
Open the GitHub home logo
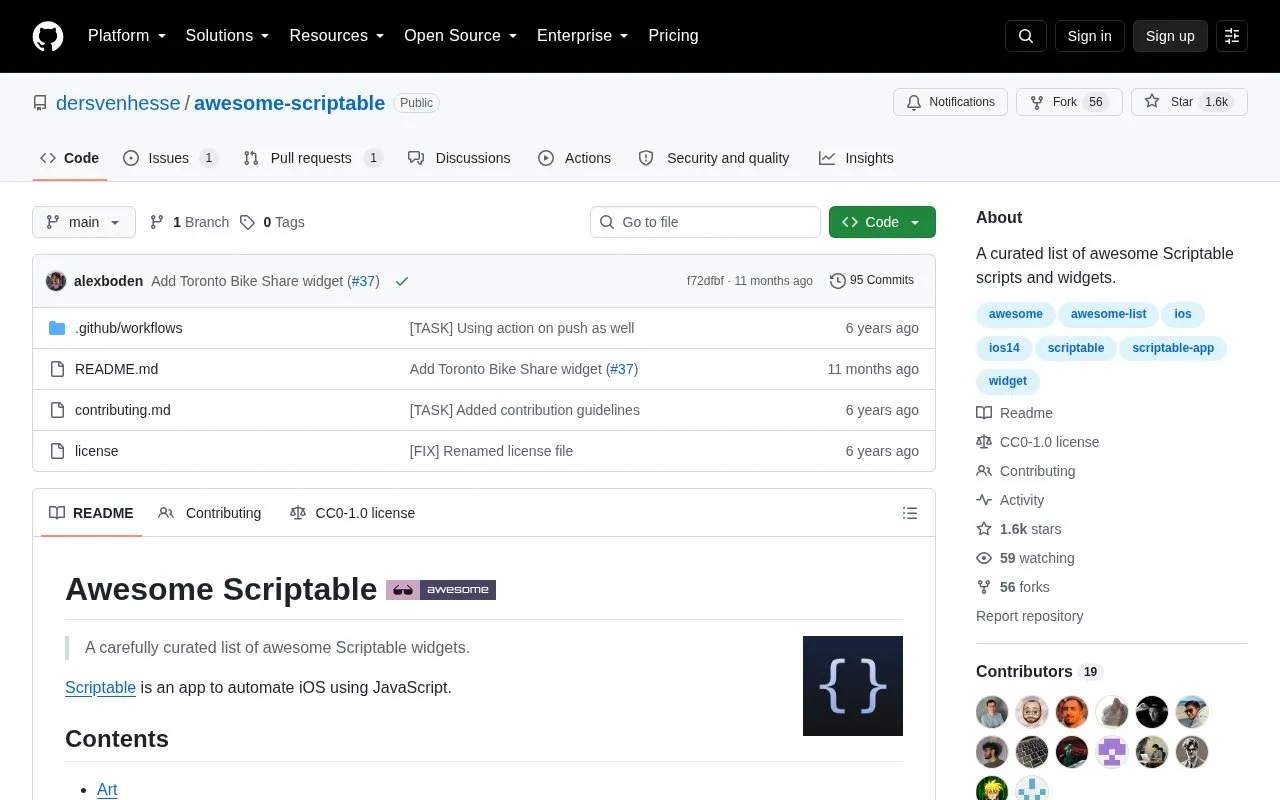[48, 36]
